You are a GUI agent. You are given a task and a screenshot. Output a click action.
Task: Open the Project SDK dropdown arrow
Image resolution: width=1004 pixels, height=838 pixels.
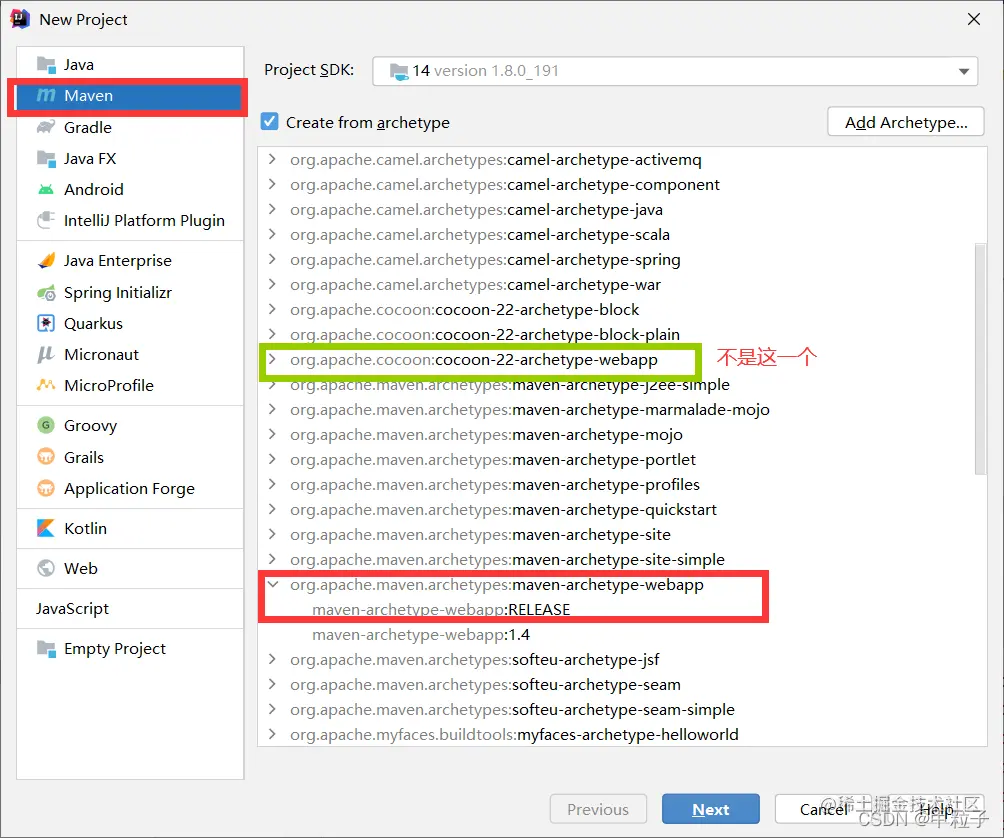[964, 71]
